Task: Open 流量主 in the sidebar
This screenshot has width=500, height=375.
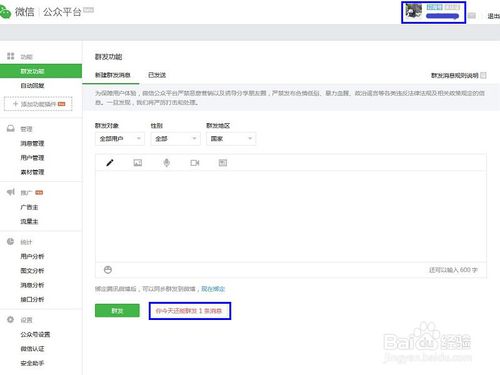Action: click(29, 221)
